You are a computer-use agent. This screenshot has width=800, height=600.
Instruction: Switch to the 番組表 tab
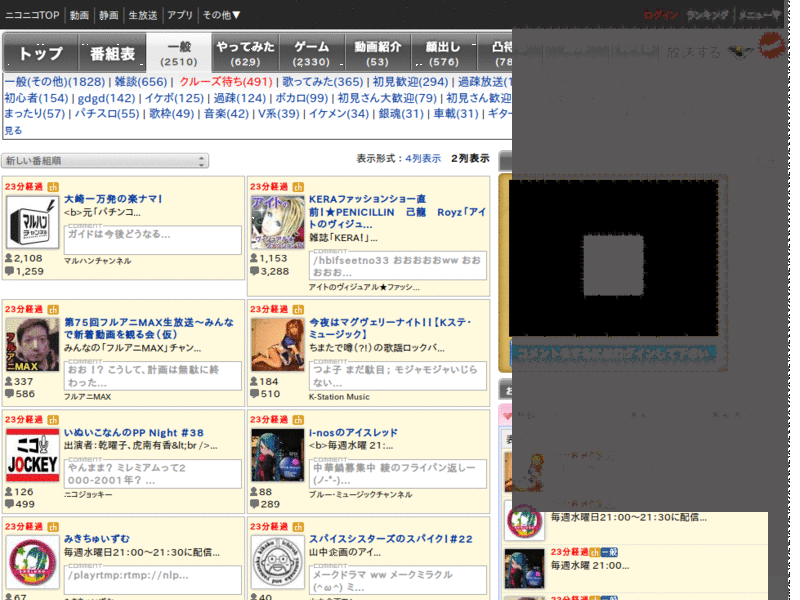click(112, 53)
